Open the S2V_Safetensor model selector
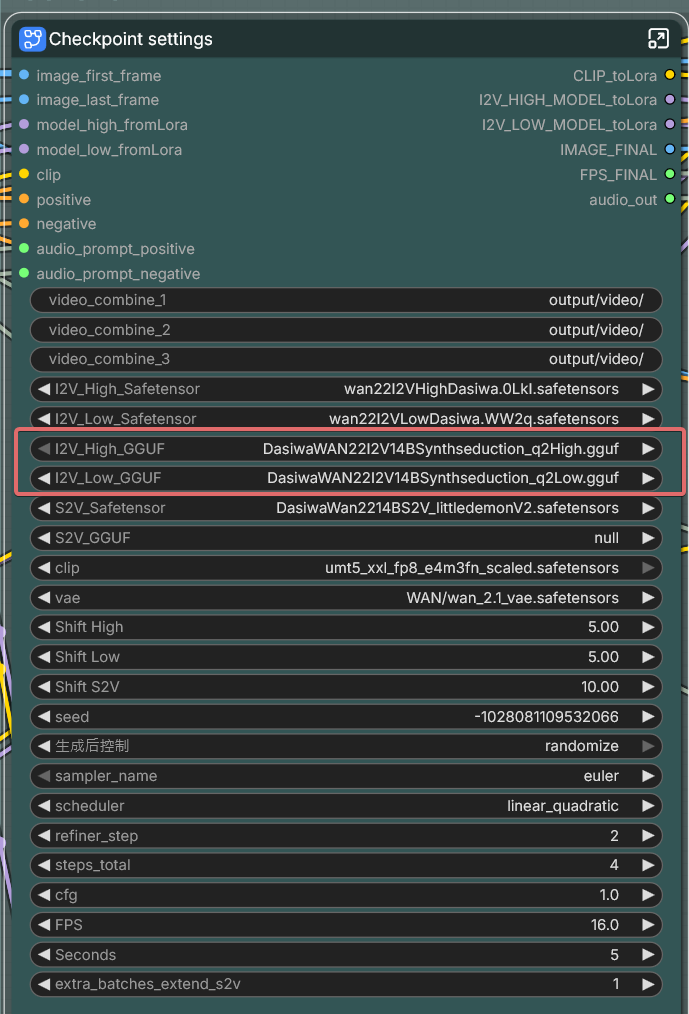689x1014 pixels. pyautogui.click(x=345, y=508)
